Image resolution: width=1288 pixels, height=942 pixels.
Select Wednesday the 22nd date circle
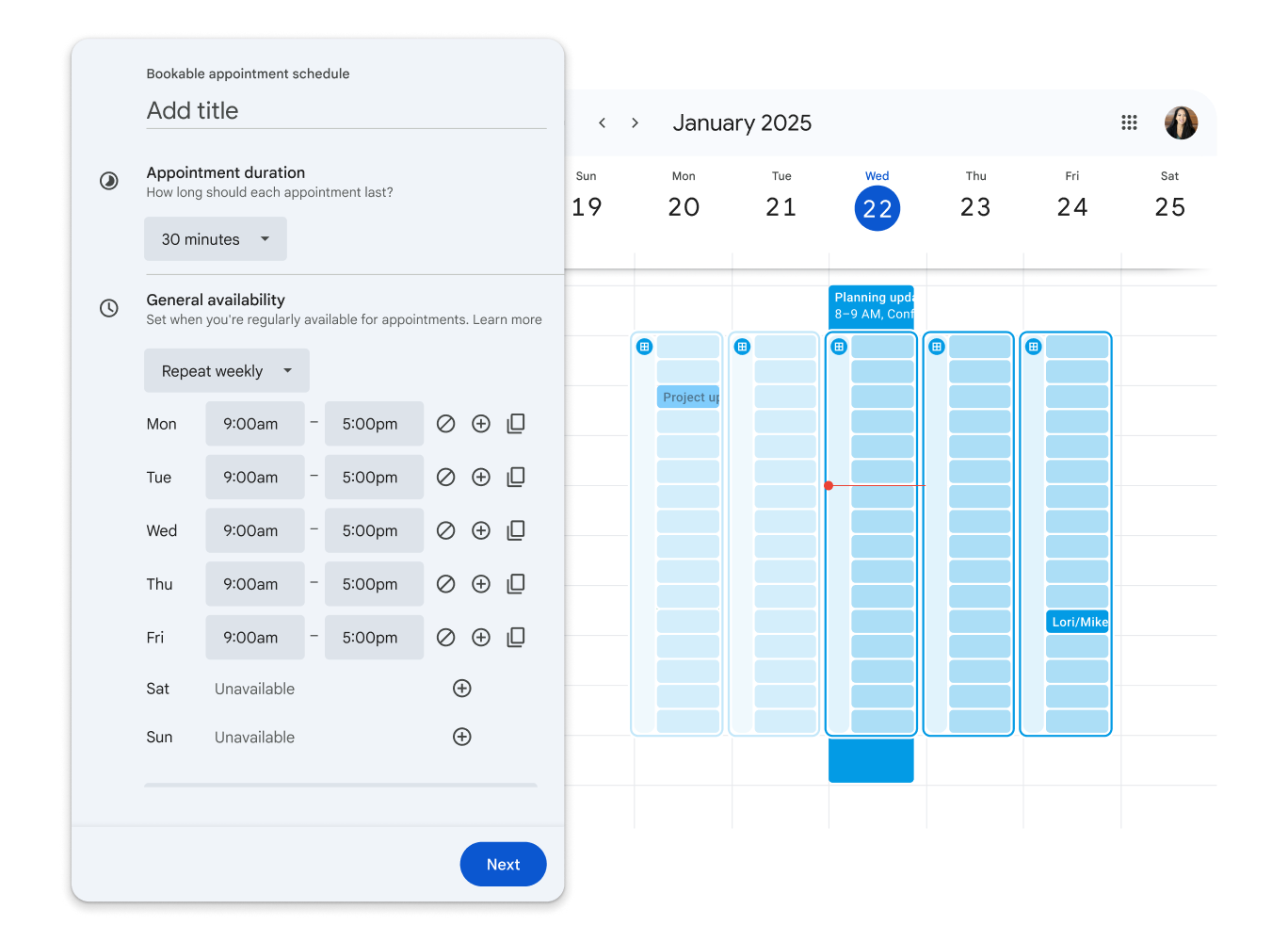(x=877, y=208)
